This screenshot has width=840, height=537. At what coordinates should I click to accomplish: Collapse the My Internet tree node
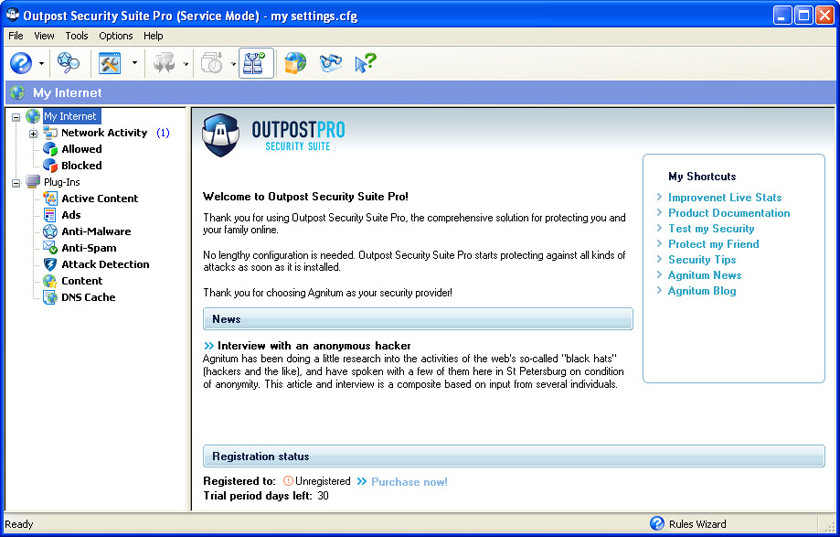tap(16, 117)
